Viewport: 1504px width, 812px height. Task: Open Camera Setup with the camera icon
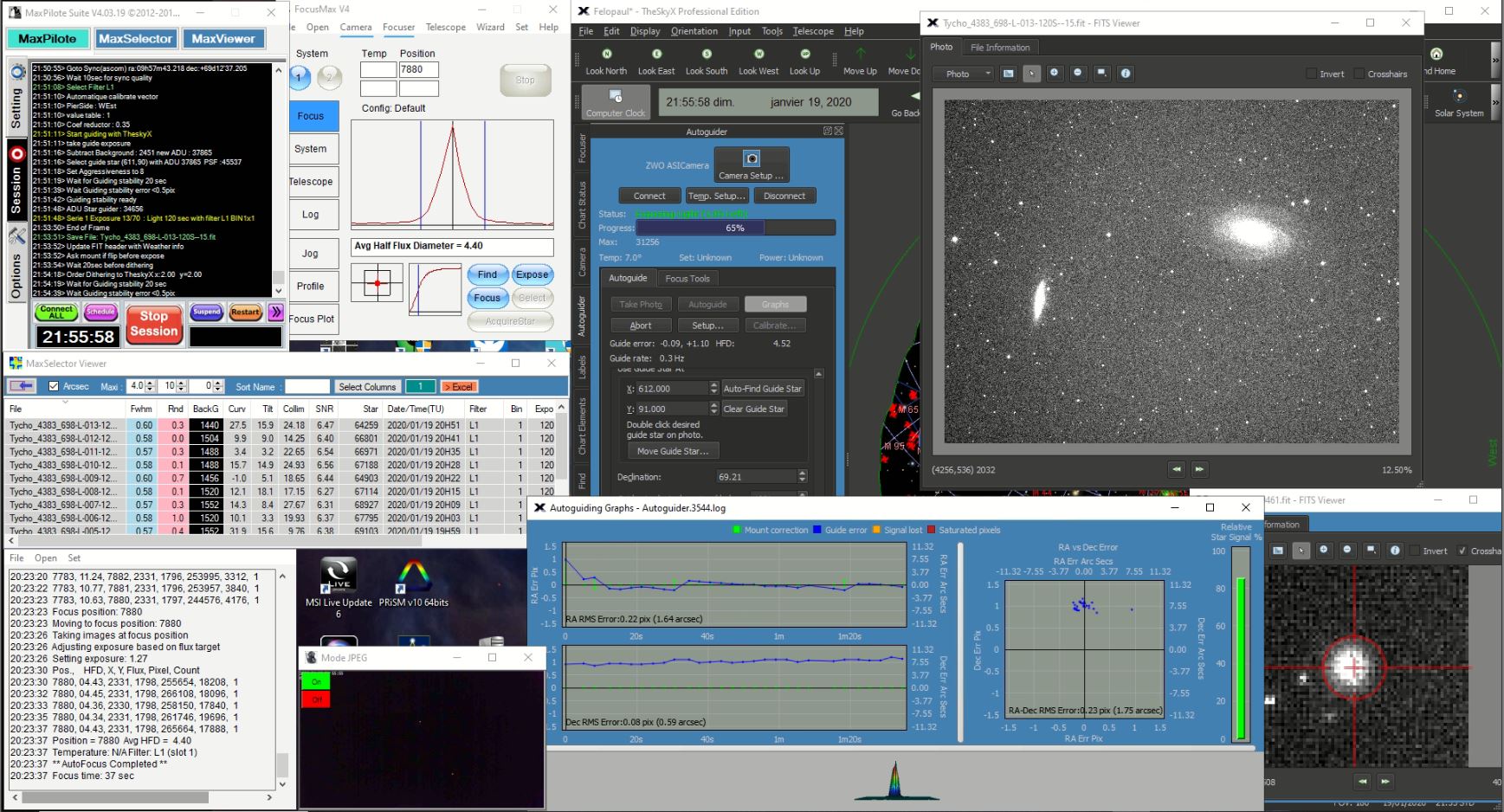(x=752, y=158)
